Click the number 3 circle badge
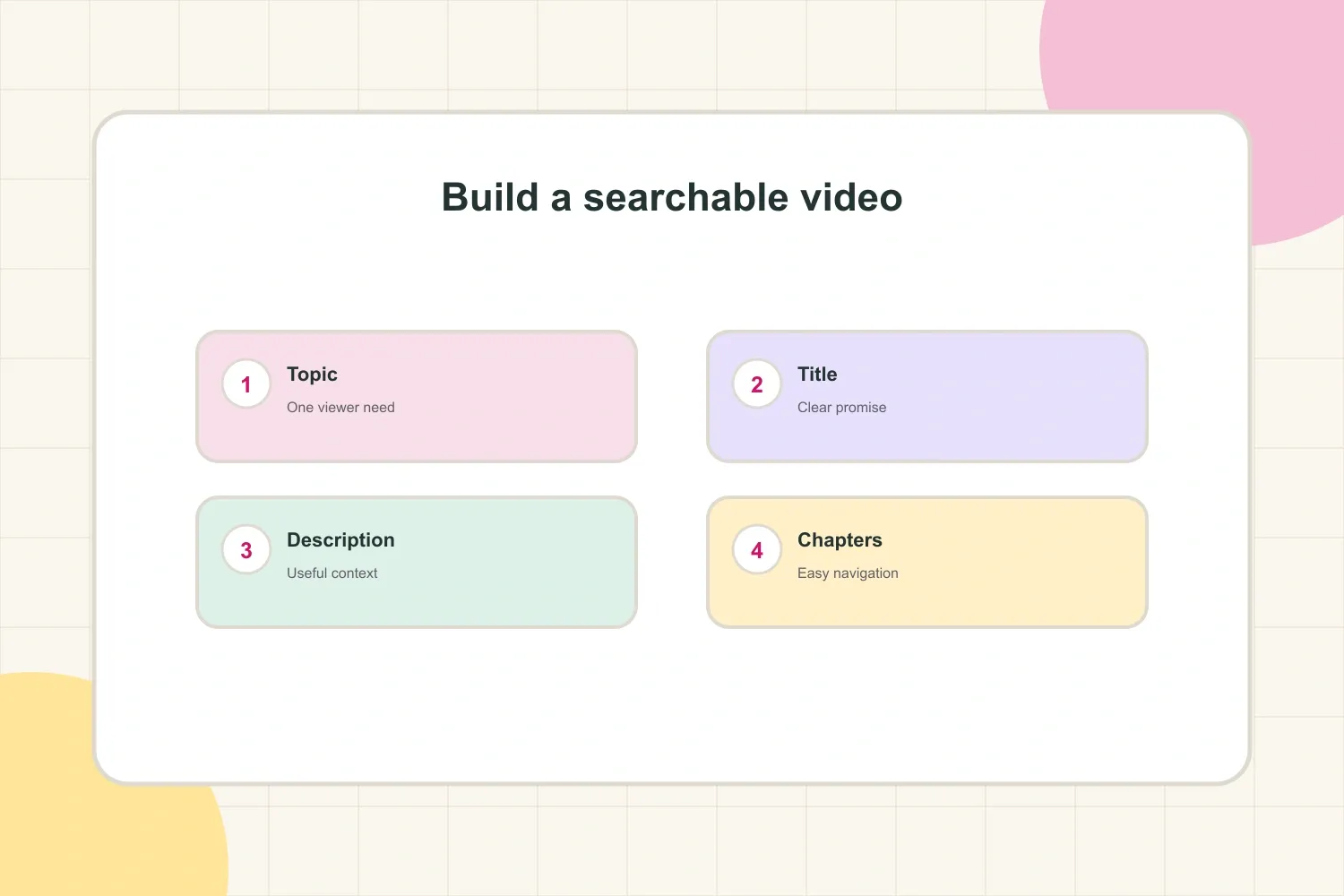This screenshot has height=896, width=1344. point(246,550)
